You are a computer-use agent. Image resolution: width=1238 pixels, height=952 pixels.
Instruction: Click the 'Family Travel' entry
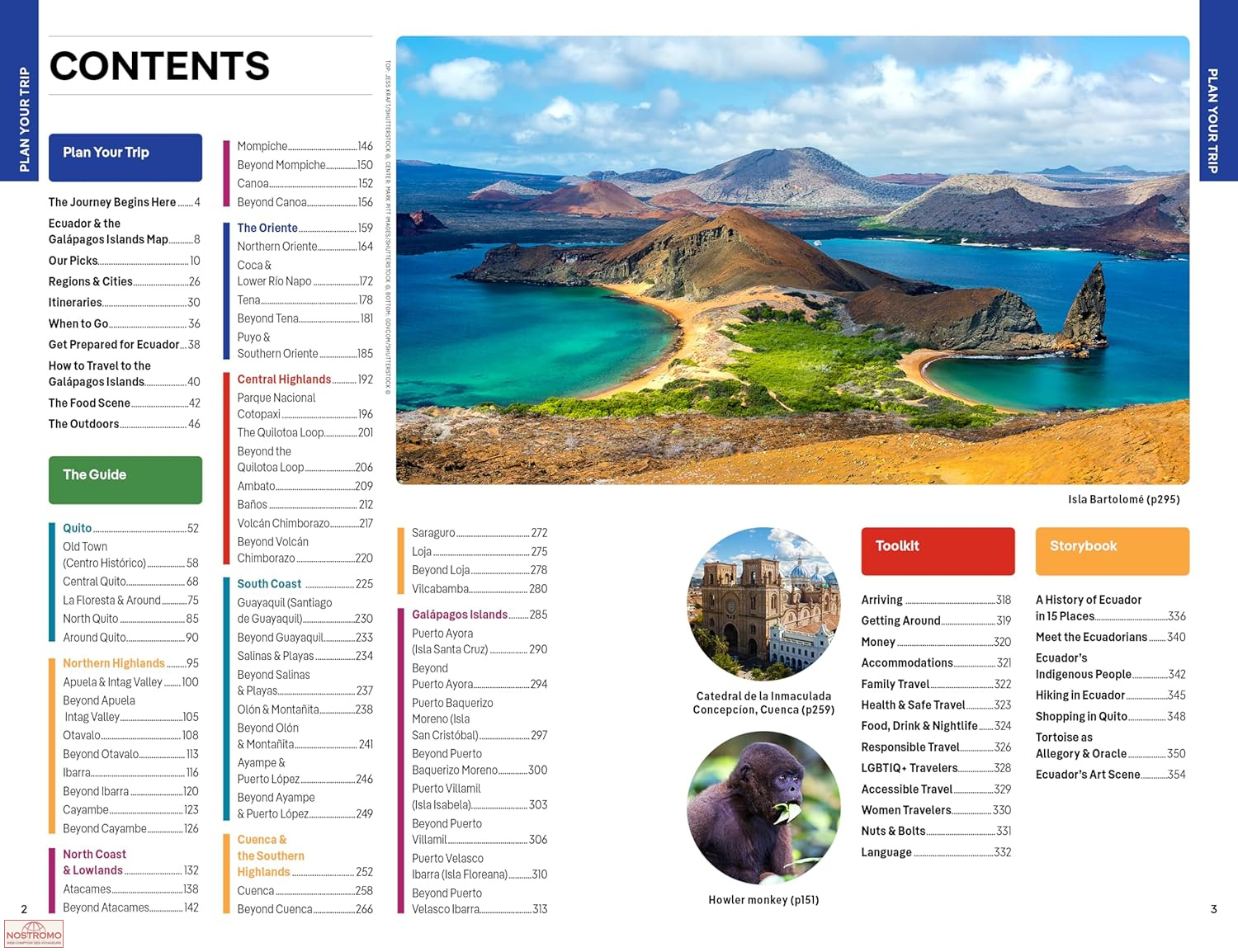click(936, 684)
